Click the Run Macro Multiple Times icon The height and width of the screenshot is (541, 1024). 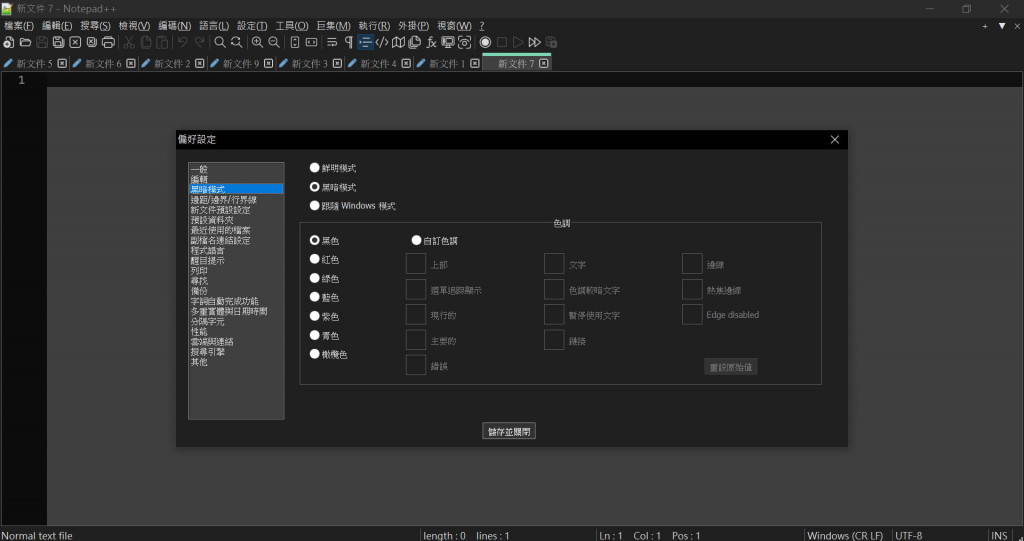point(535,42)
